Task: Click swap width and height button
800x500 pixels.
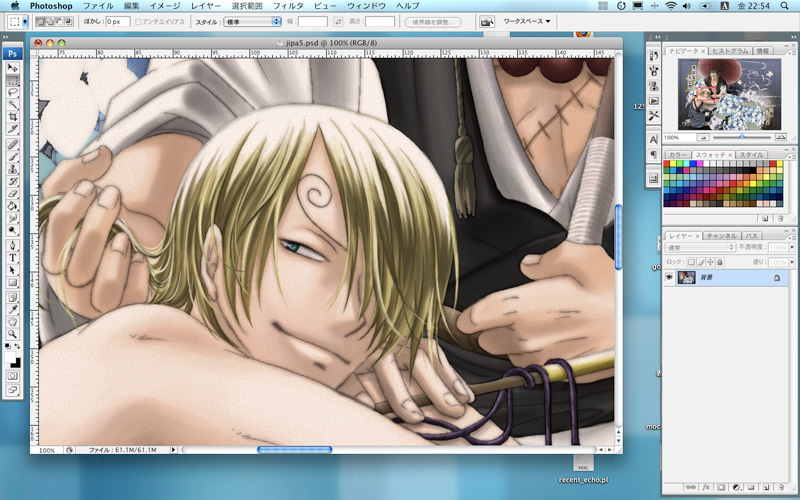Action: point(338,22)
